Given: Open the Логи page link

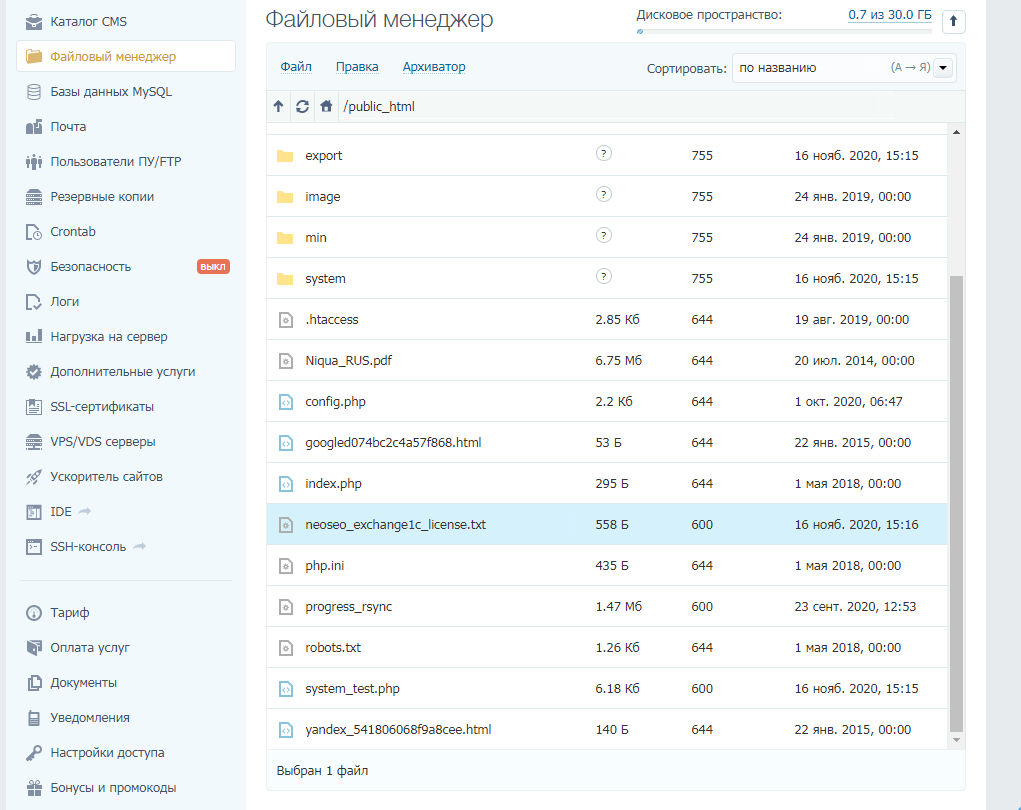Looking at the screenshot, I should (x=65, y=302).
